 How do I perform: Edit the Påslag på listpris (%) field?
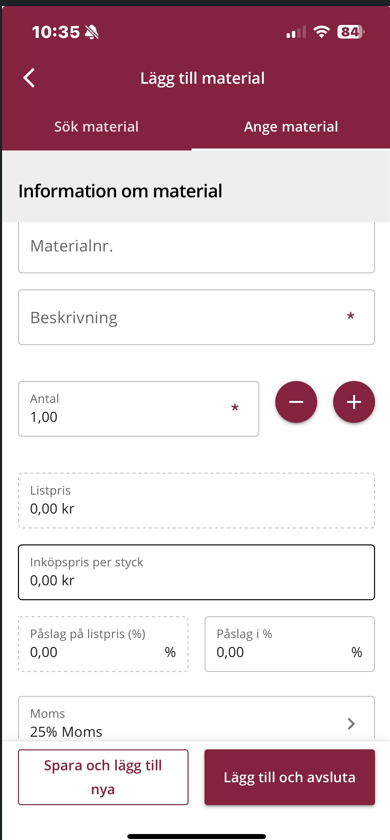tap(103, 644)
